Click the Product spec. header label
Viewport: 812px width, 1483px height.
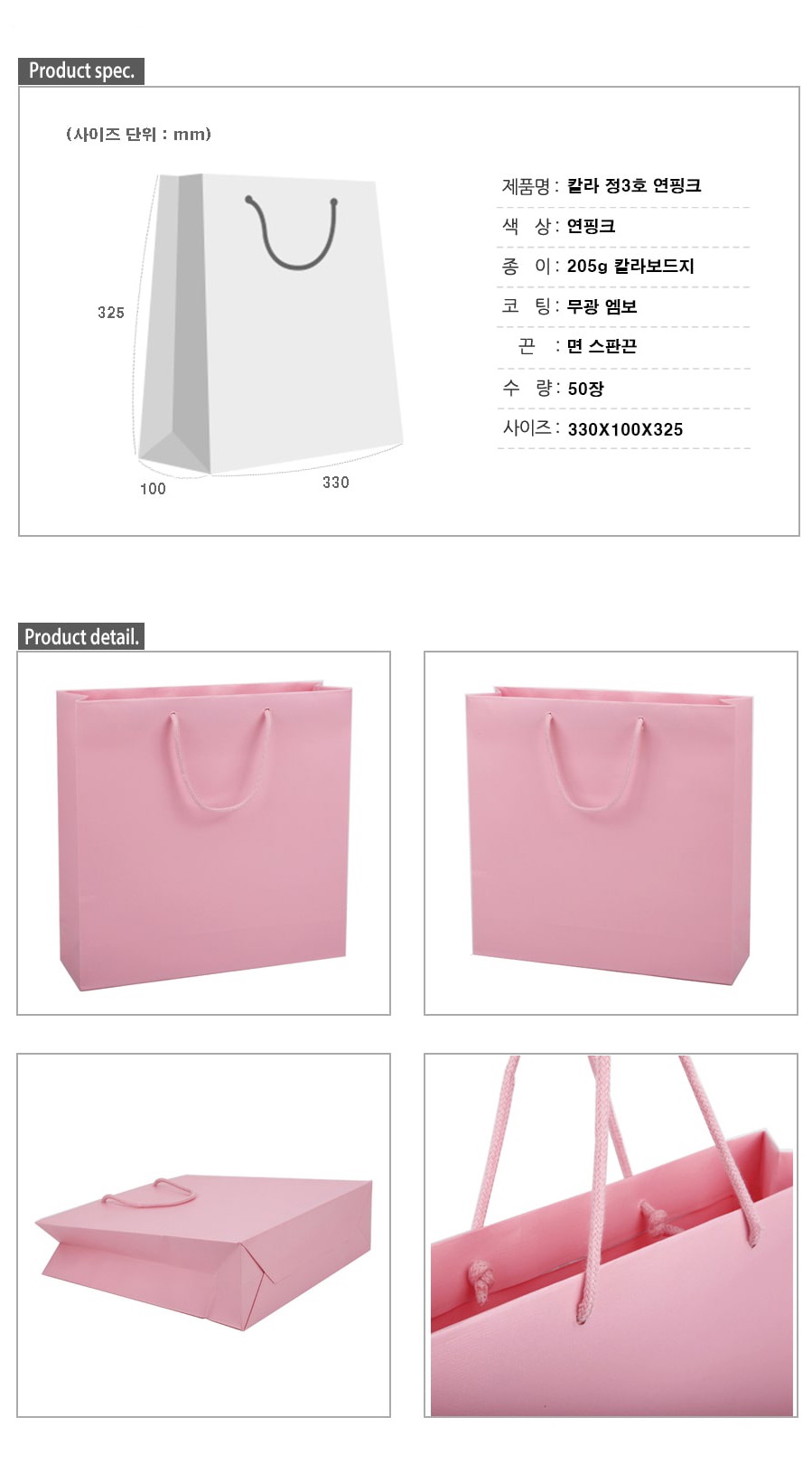(x=81, y=70)
